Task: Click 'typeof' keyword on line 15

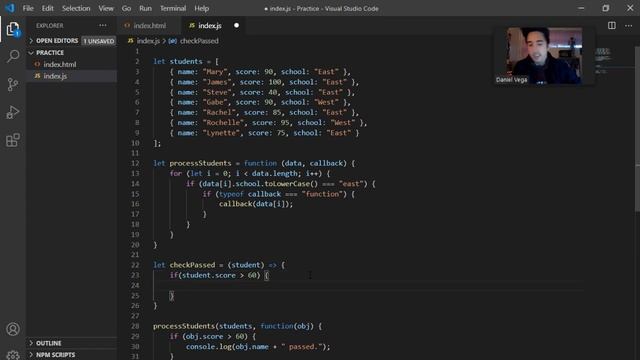Action: click(231, 194)
